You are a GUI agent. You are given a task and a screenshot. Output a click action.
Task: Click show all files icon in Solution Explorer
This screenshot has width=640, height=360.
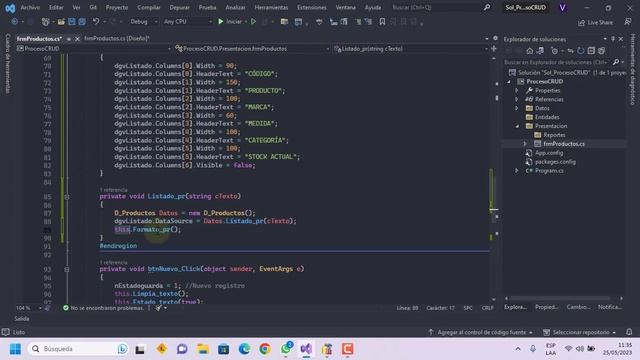click(x=601, y=51)
